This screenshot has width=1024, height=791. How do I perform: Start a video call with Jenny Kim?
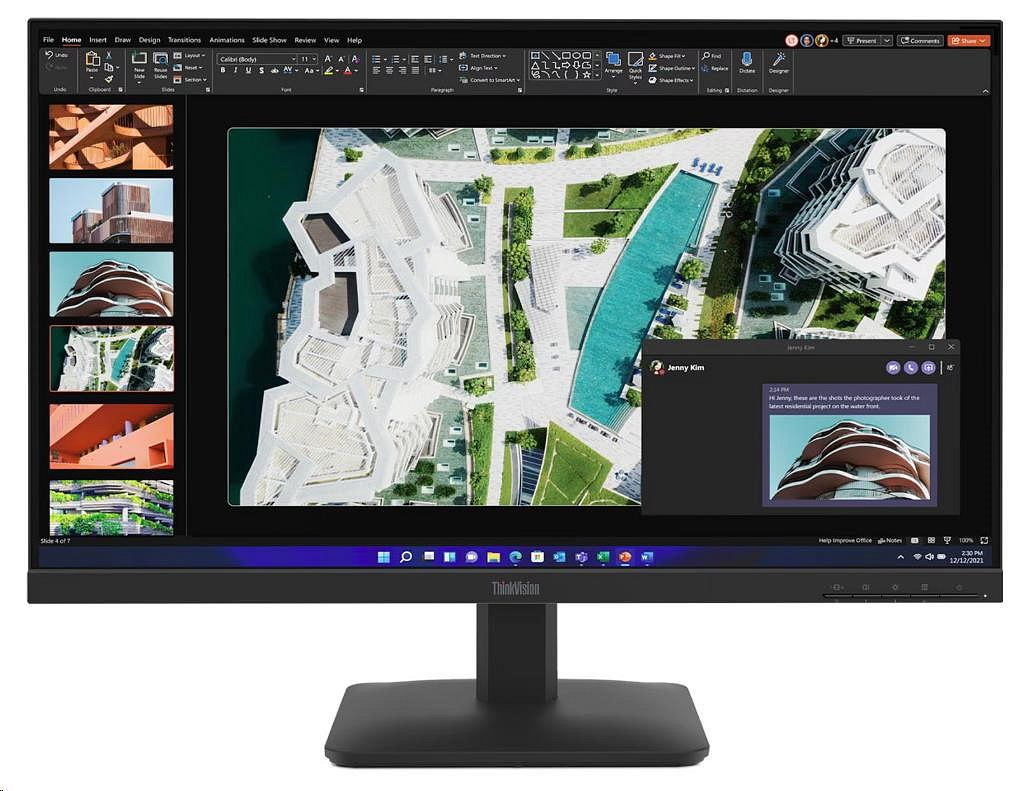tap(892, 367)
